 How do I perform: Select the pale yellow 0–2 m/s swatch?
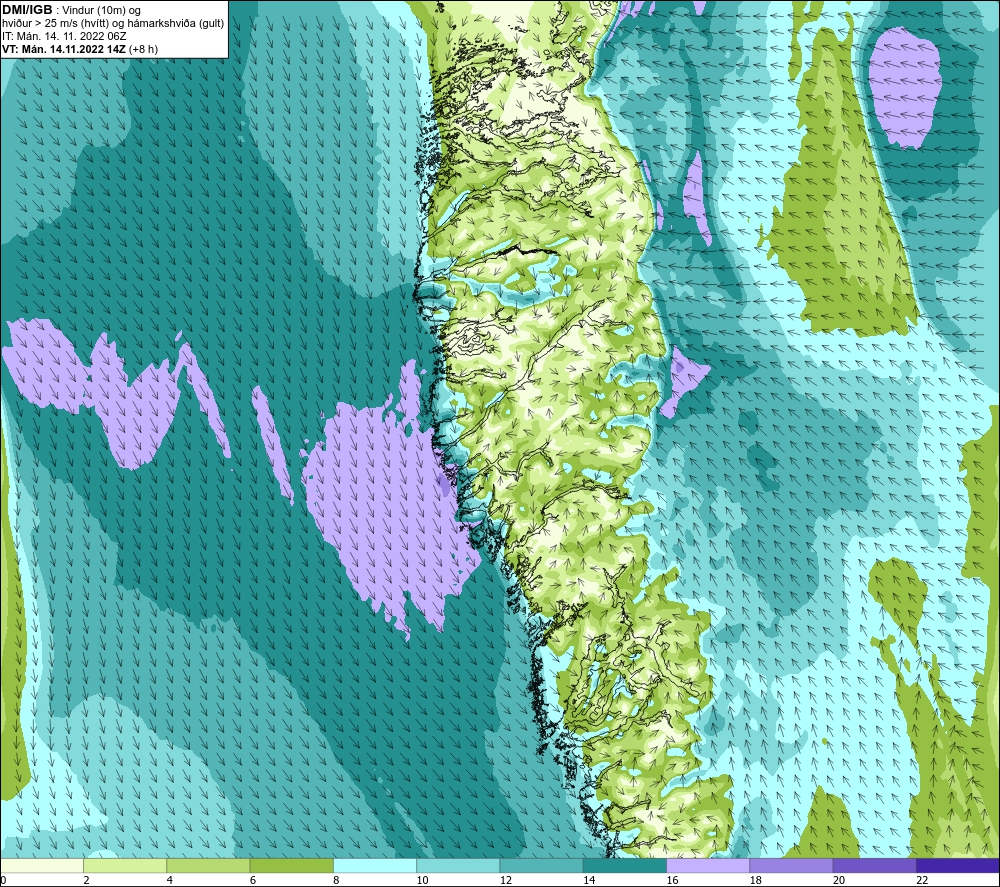point(41,865)
